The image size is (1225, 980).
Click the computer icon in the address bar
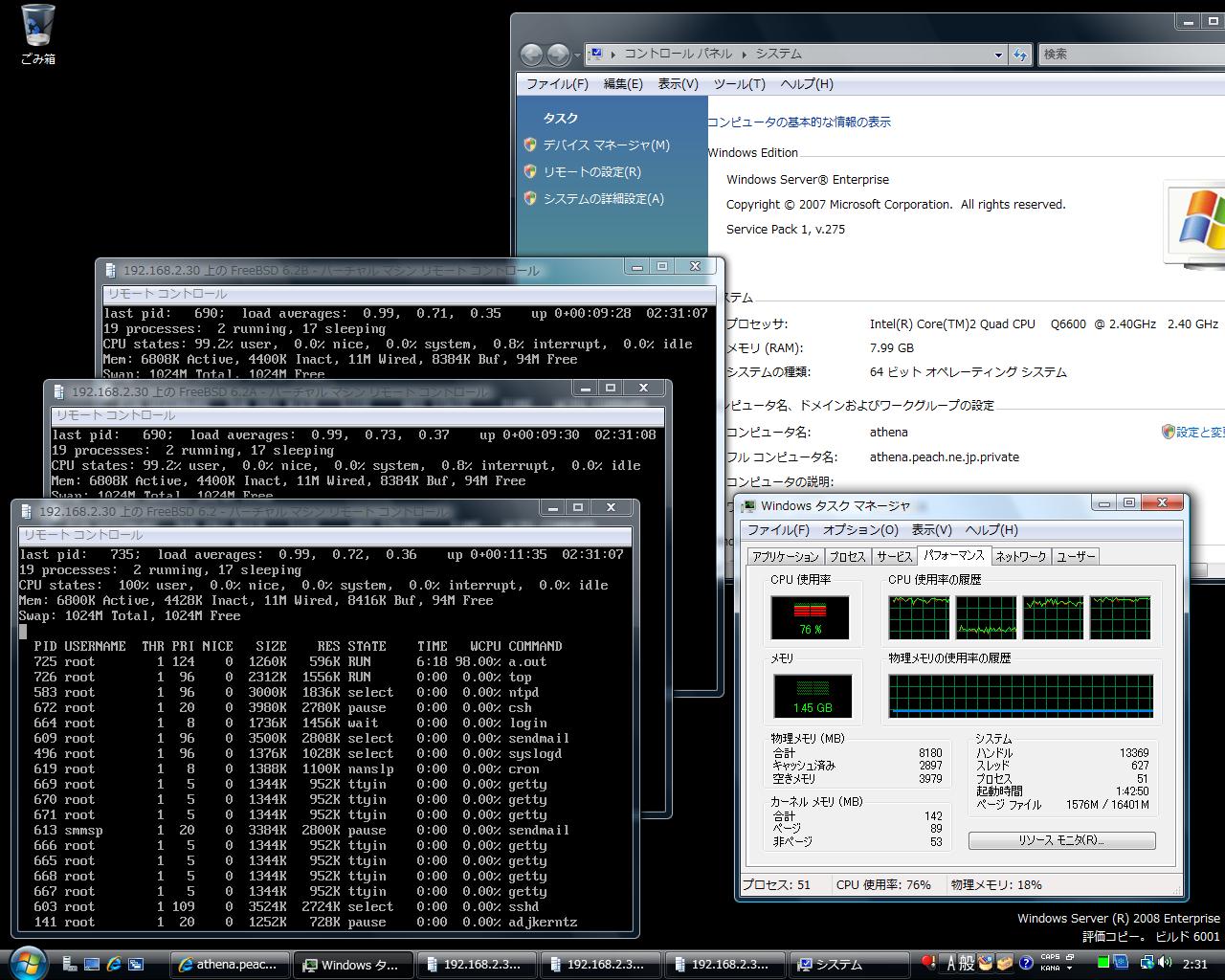[594, 55]
